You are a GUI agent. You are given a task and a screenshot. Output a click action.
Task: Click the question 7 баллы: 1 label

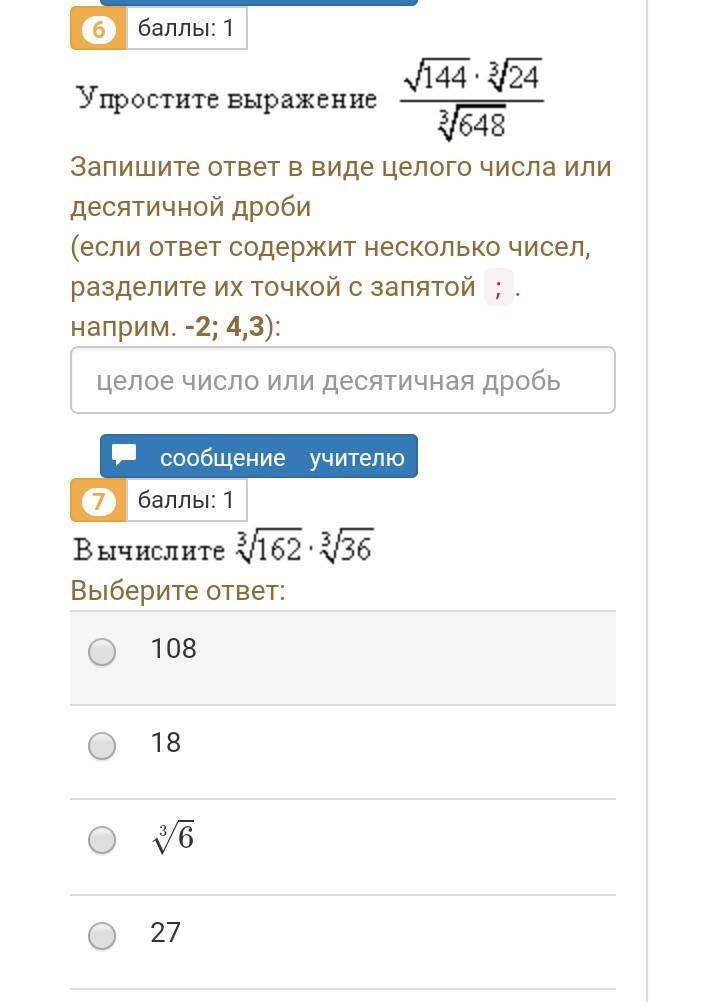(x=186, y=500)
